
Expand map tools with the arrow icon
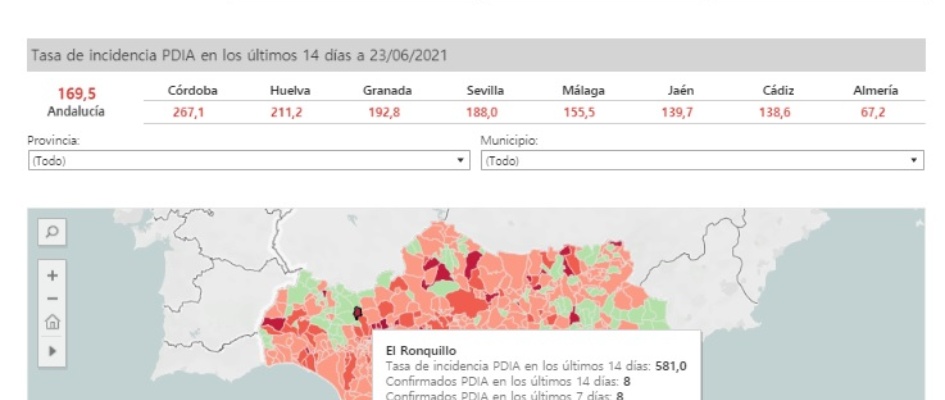pyautogui.click(x=53, y=352)
